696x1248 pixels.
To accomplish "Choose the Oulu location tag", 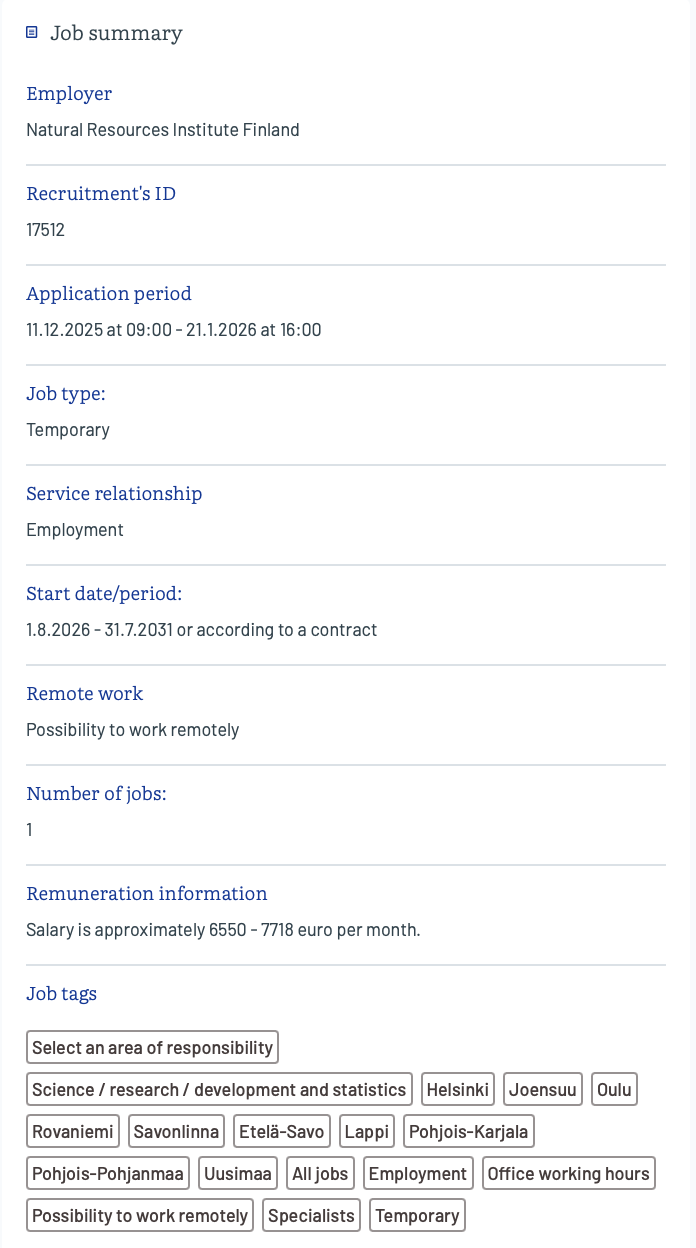I will [614, 1090].
